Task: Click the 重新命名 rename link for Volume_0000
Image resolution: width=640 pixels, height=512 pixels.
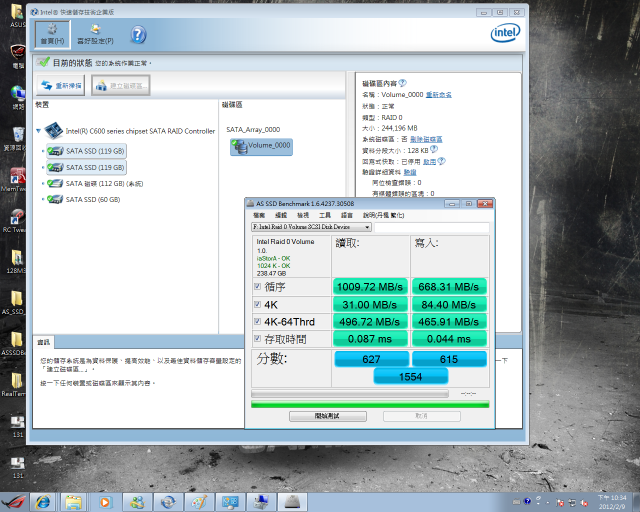Action: 438,94
